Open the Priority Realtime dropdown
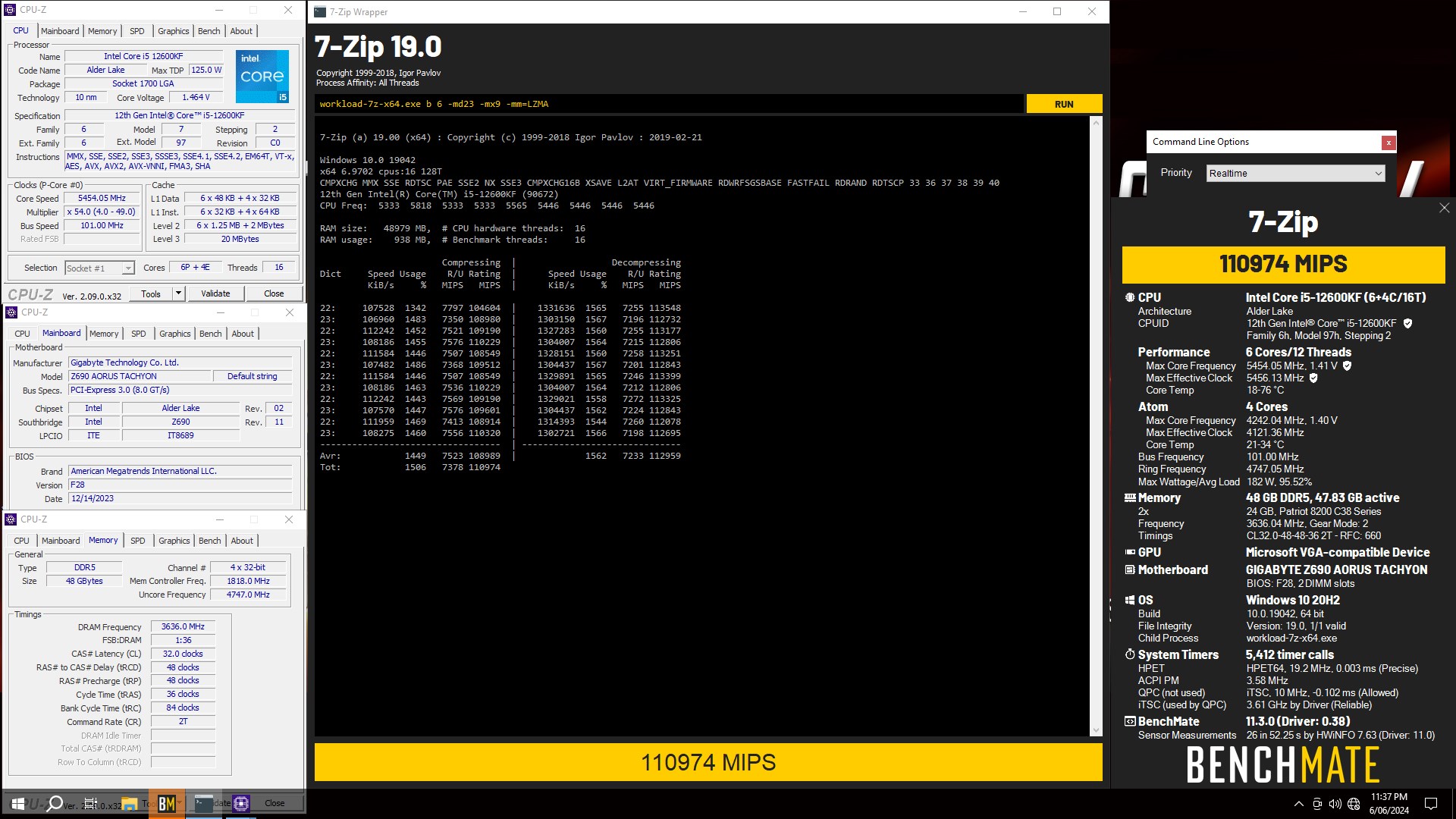Viewport: 1456px width, 819px height. click(x=1295, y=174)
